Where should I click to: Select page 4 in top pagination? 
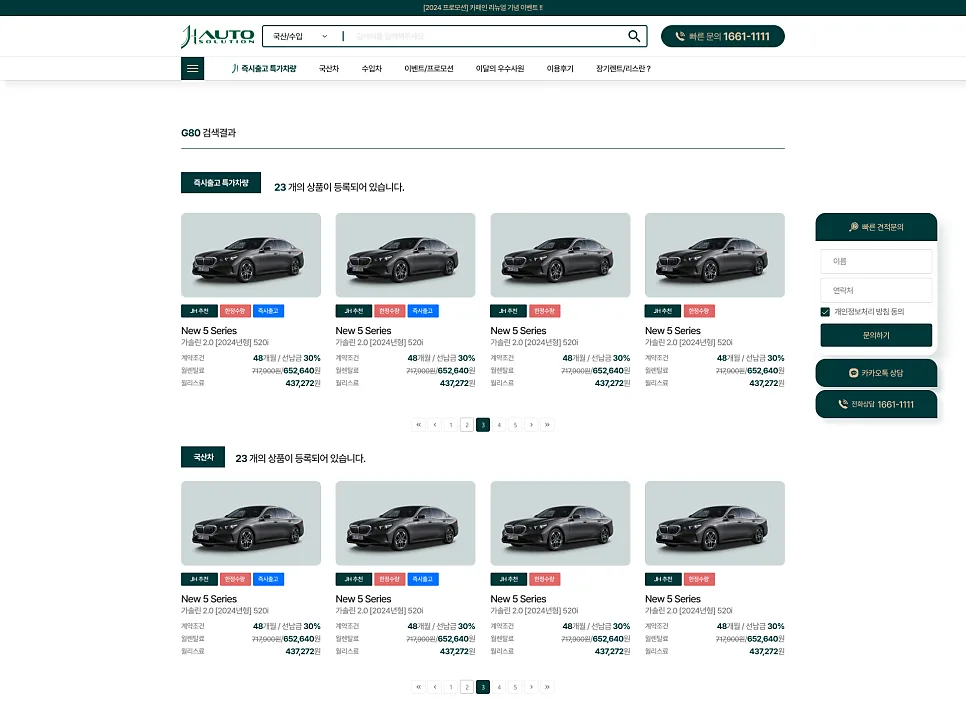(499, 425)
